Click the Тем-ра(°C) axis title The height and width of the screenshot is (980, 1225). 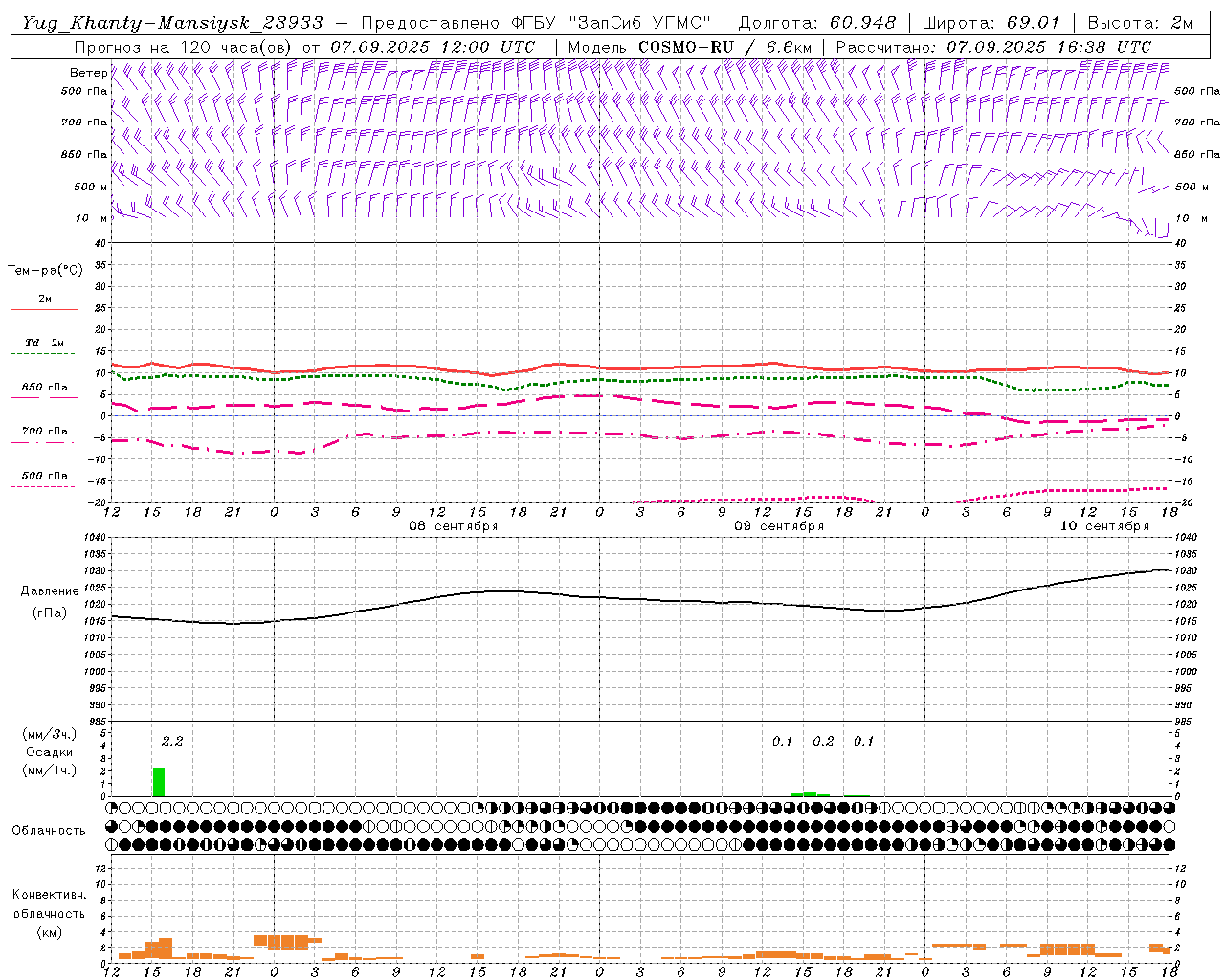(45, 271)
